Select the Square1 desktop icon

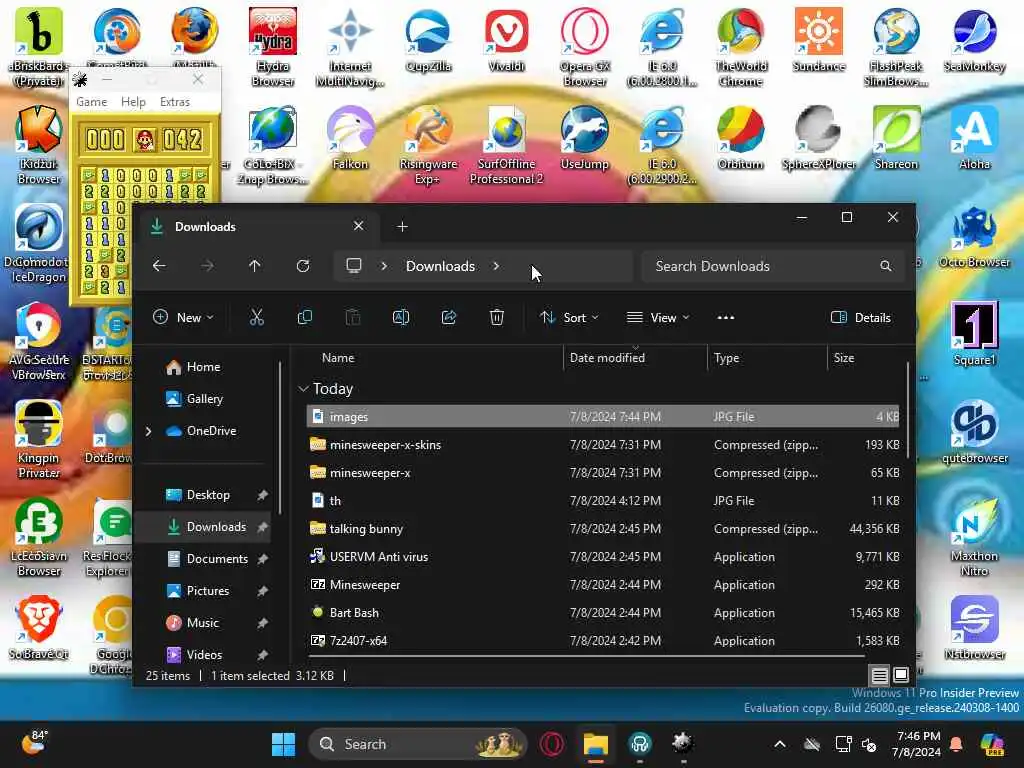(974, 334)
